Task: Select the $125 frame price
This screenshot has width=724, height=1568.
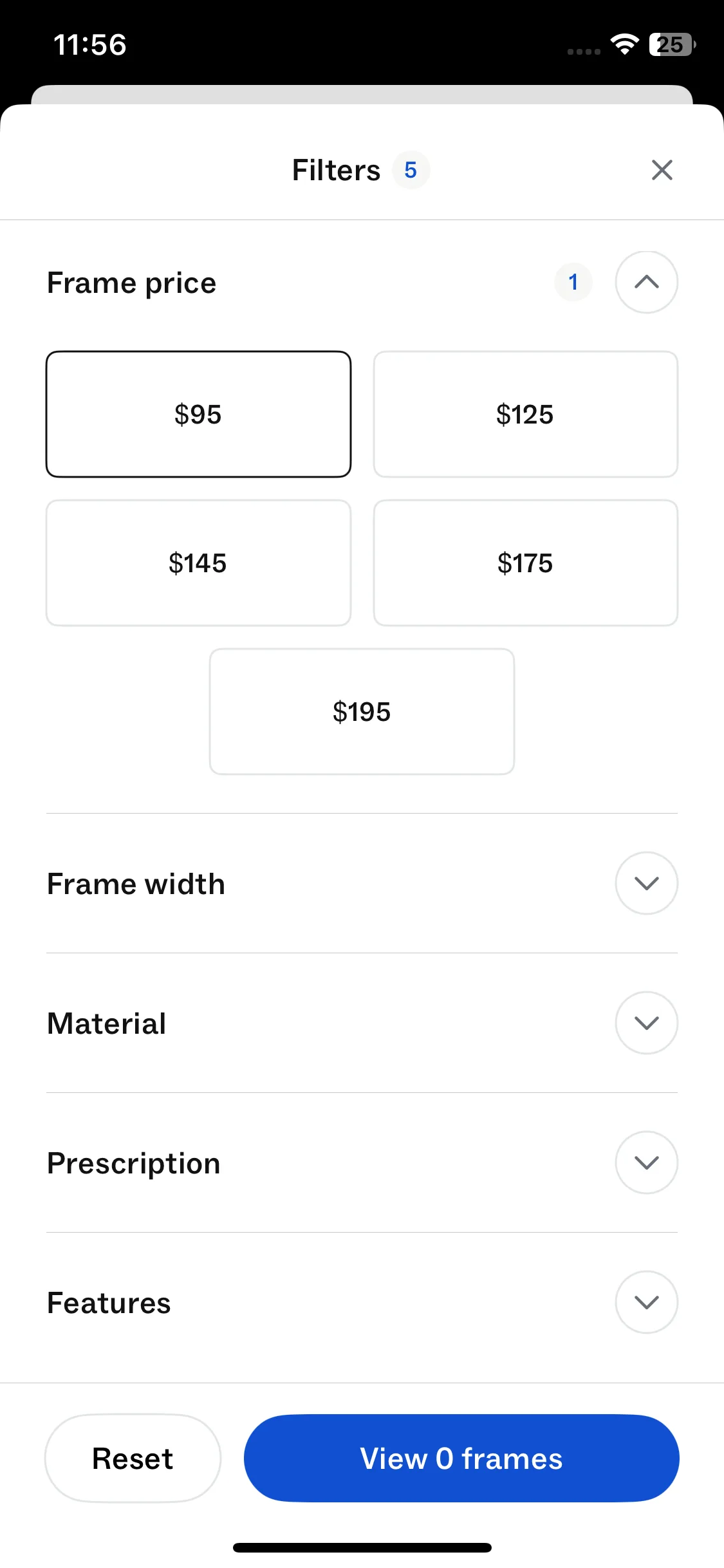Action: tap(525, 414)
